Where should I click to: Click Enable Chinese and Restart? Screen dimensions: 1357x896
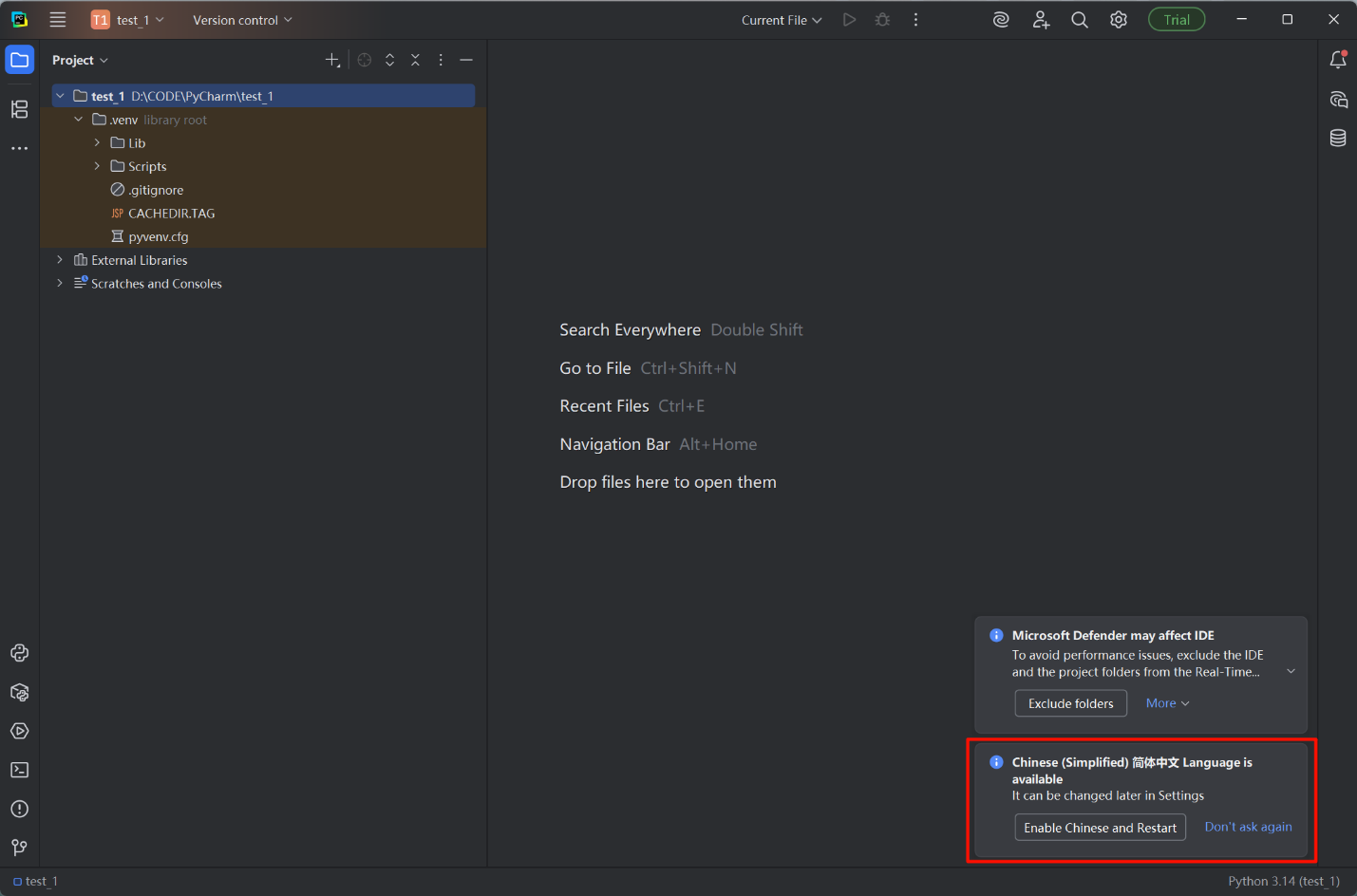(x=1101, y=828)
